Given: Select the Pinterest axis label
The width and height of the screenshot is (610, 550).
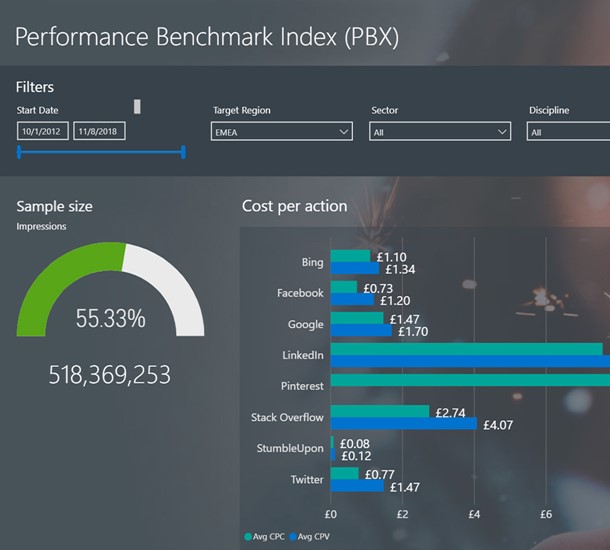Looking at the screenshot, I should pyautogui.click(x=302, y=386).
